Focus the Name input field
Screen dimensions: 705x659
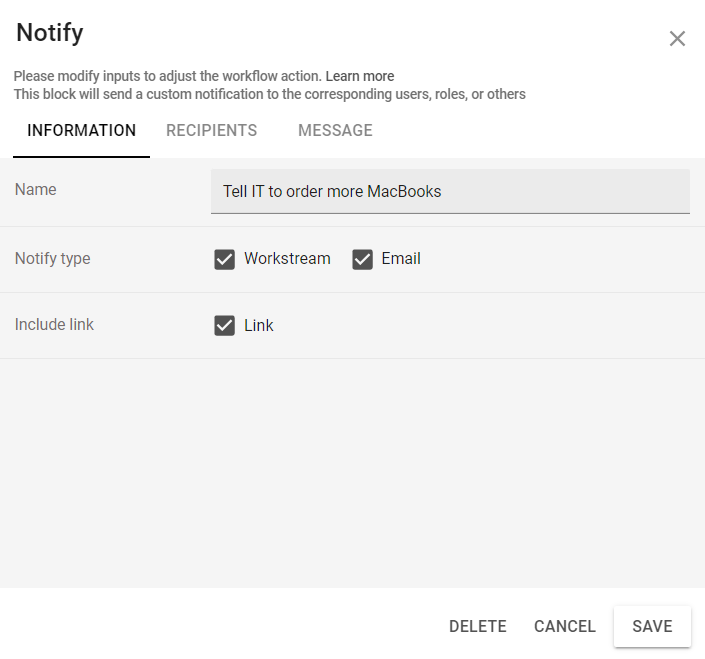click(x=450, y=191)
